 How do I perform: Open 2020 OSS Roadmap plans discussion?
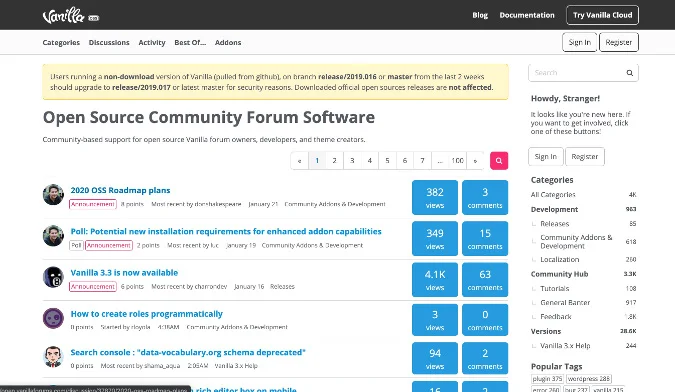[x=120, y=190]
